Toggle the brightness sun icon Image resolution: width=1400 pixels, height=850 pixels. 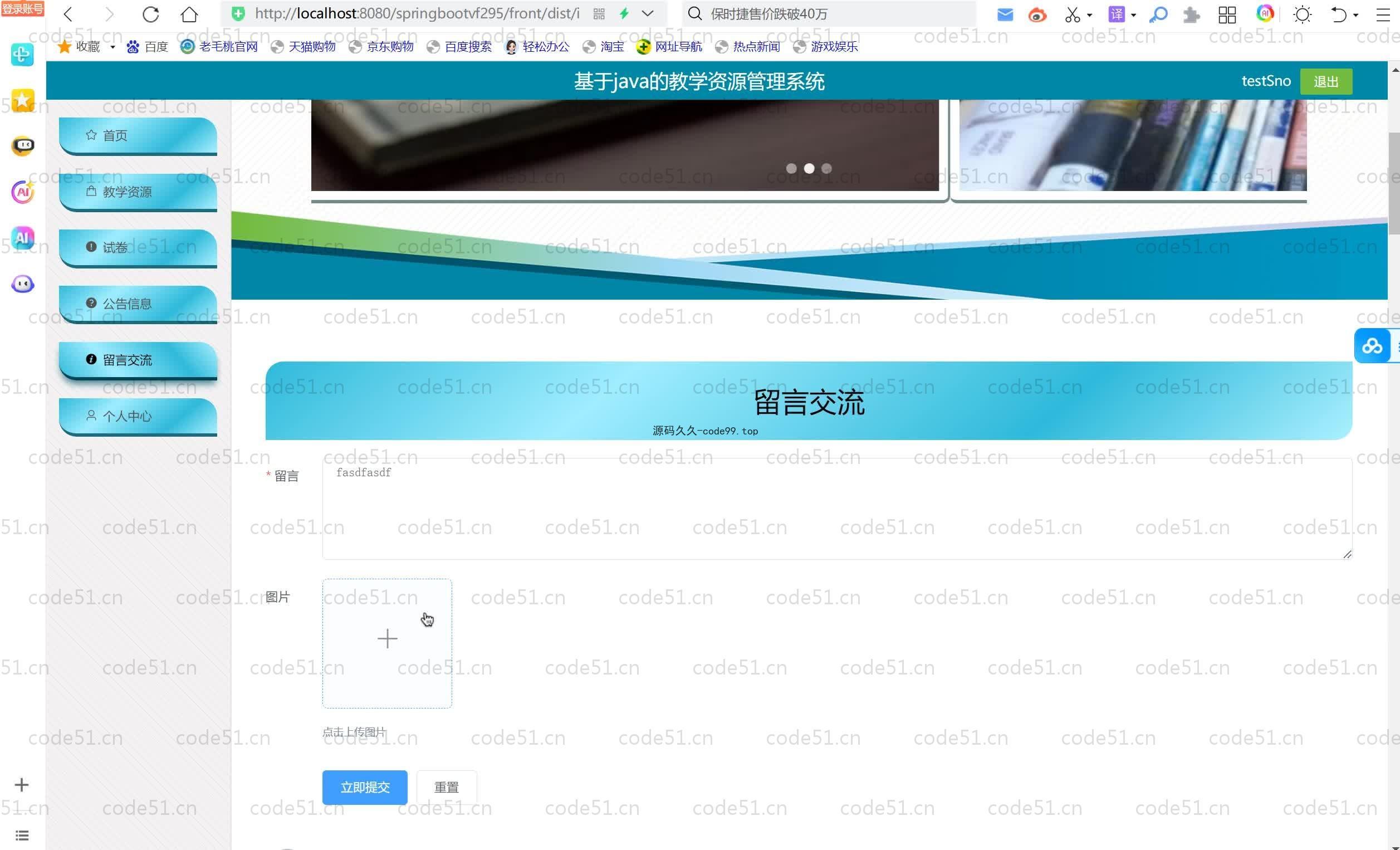1303,14
